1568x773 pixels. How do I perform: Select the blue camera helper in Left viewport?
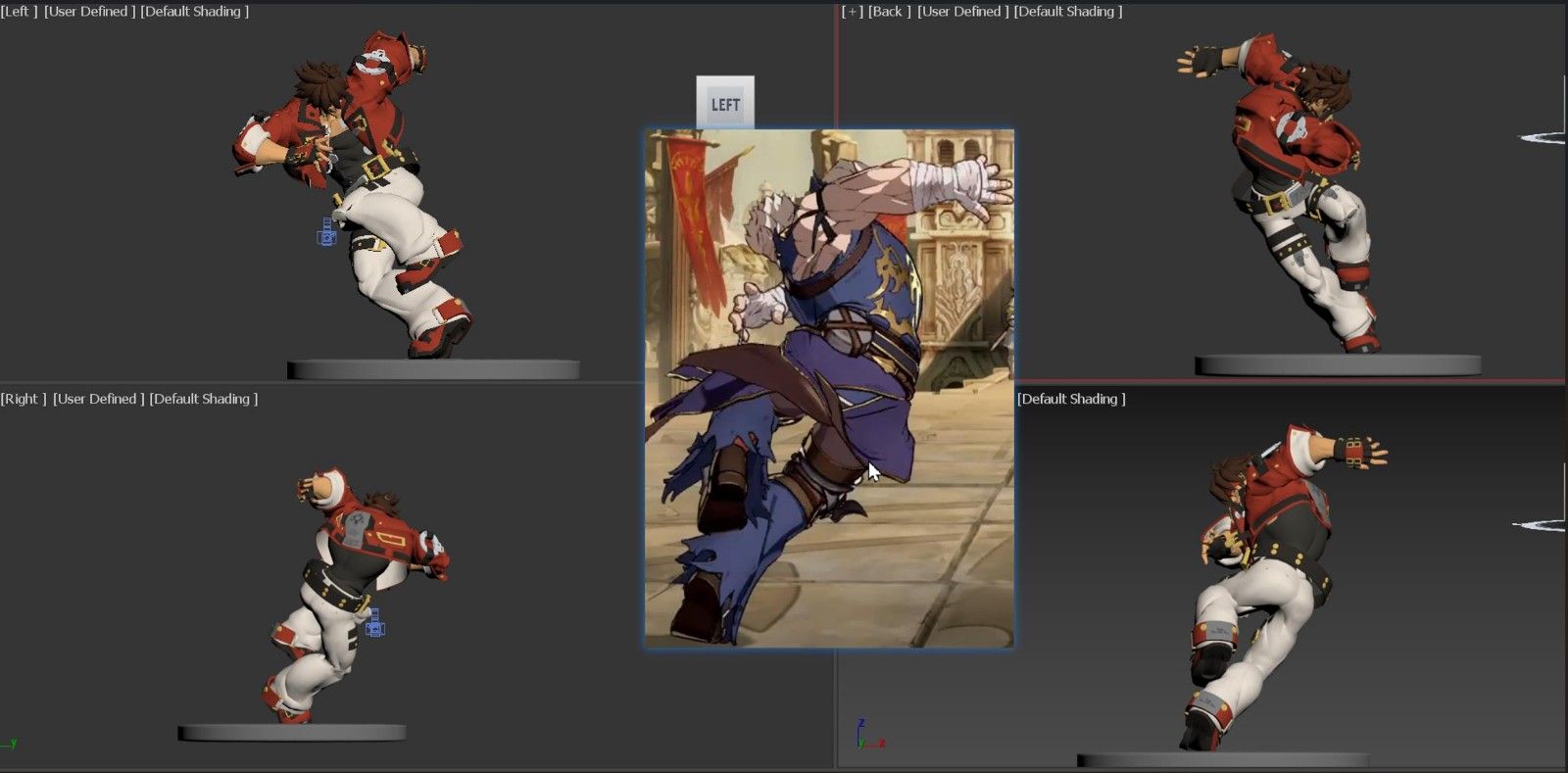tap(327, 233)
